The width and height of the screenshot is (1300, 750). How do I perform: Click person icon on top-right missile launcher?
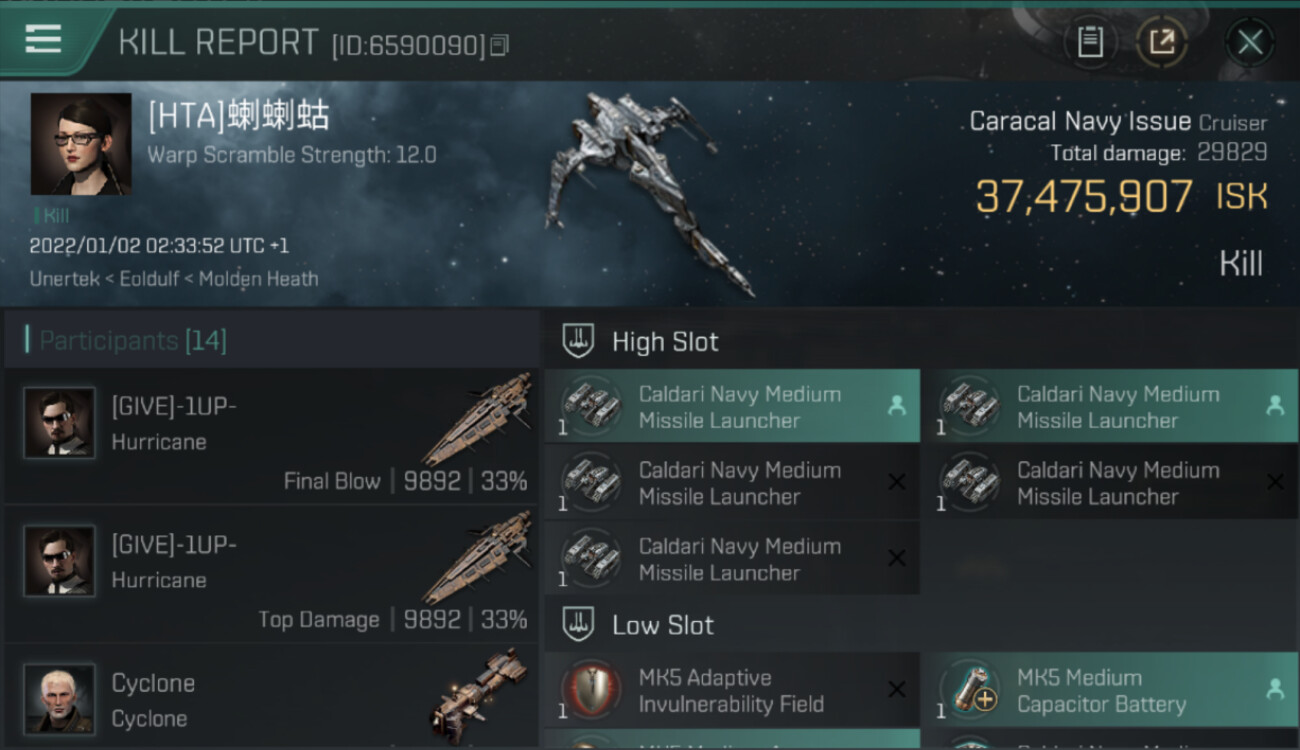tap(1275, 406)
